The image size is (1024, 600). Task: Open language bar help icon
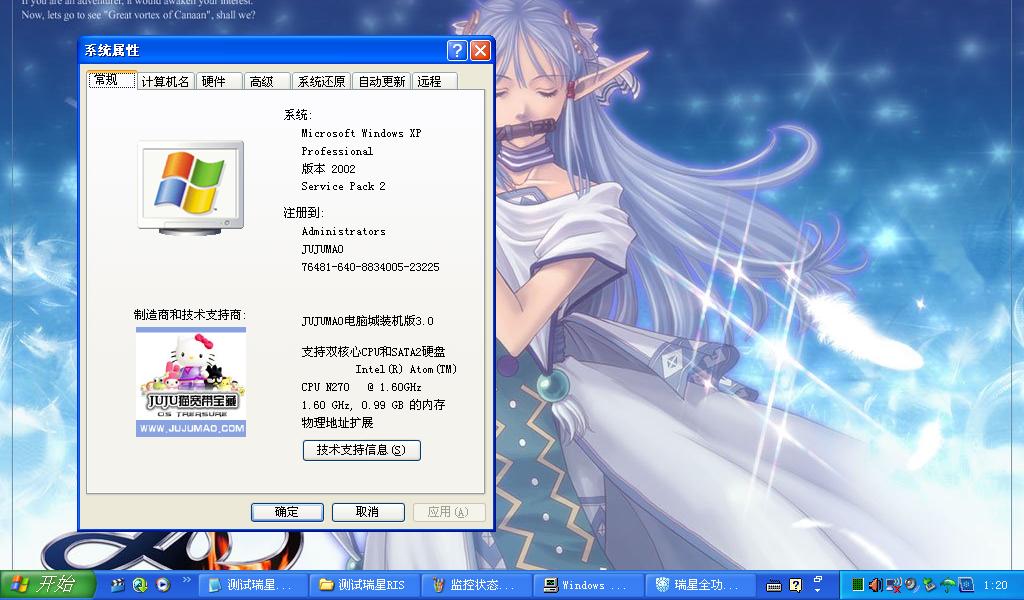795,585
